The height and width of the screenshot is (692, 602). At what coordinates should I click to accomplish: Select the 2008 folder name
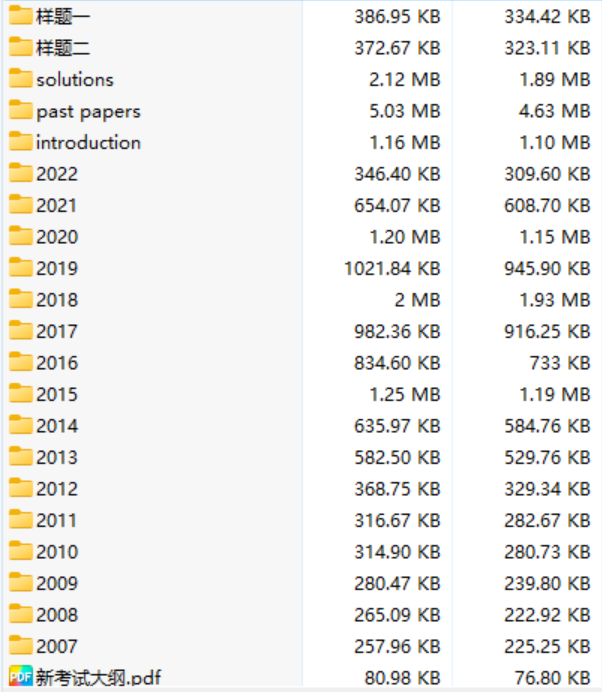click(56, 615)
